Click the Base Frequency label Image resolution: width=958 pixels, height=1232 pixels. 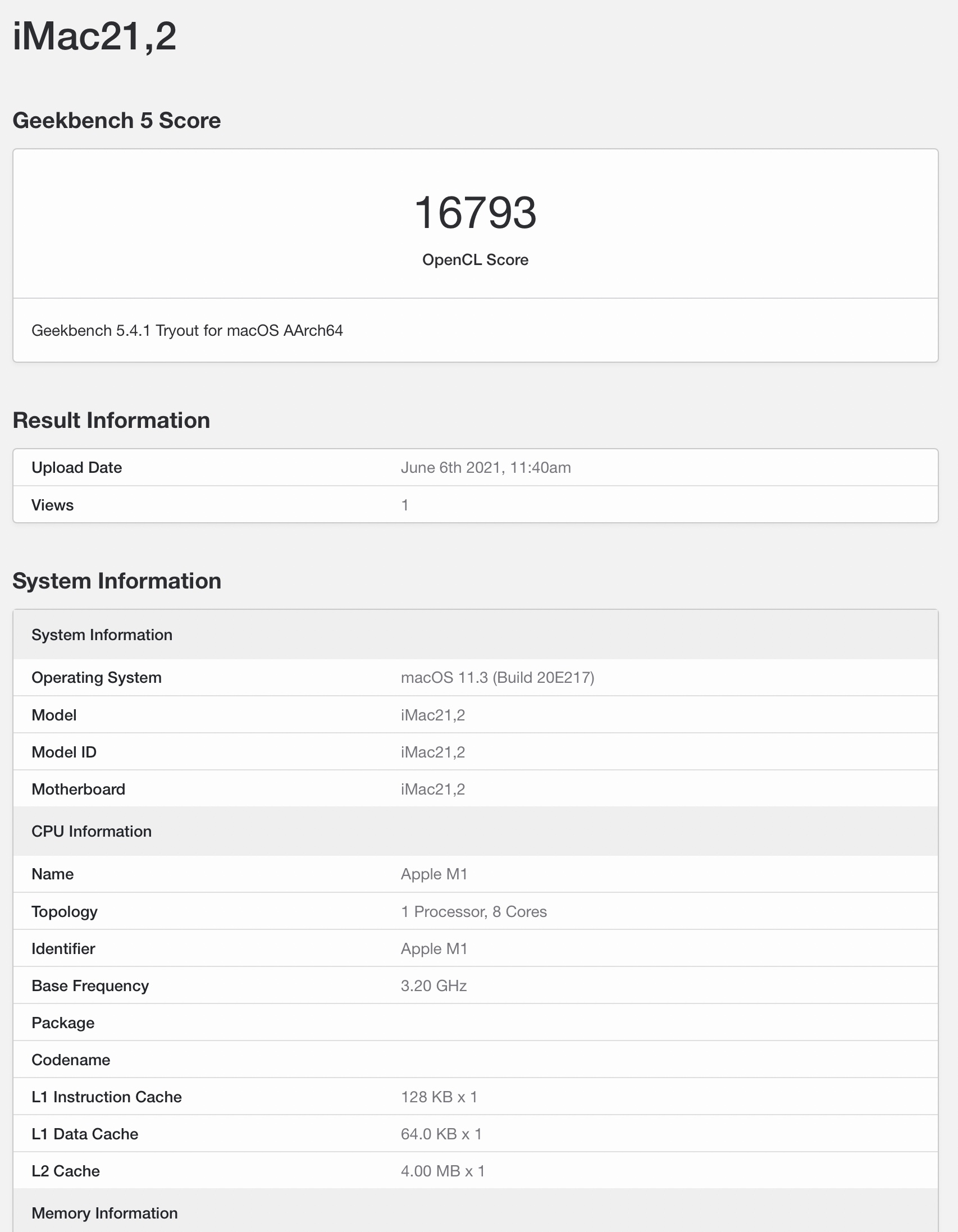tap(90, 986)
